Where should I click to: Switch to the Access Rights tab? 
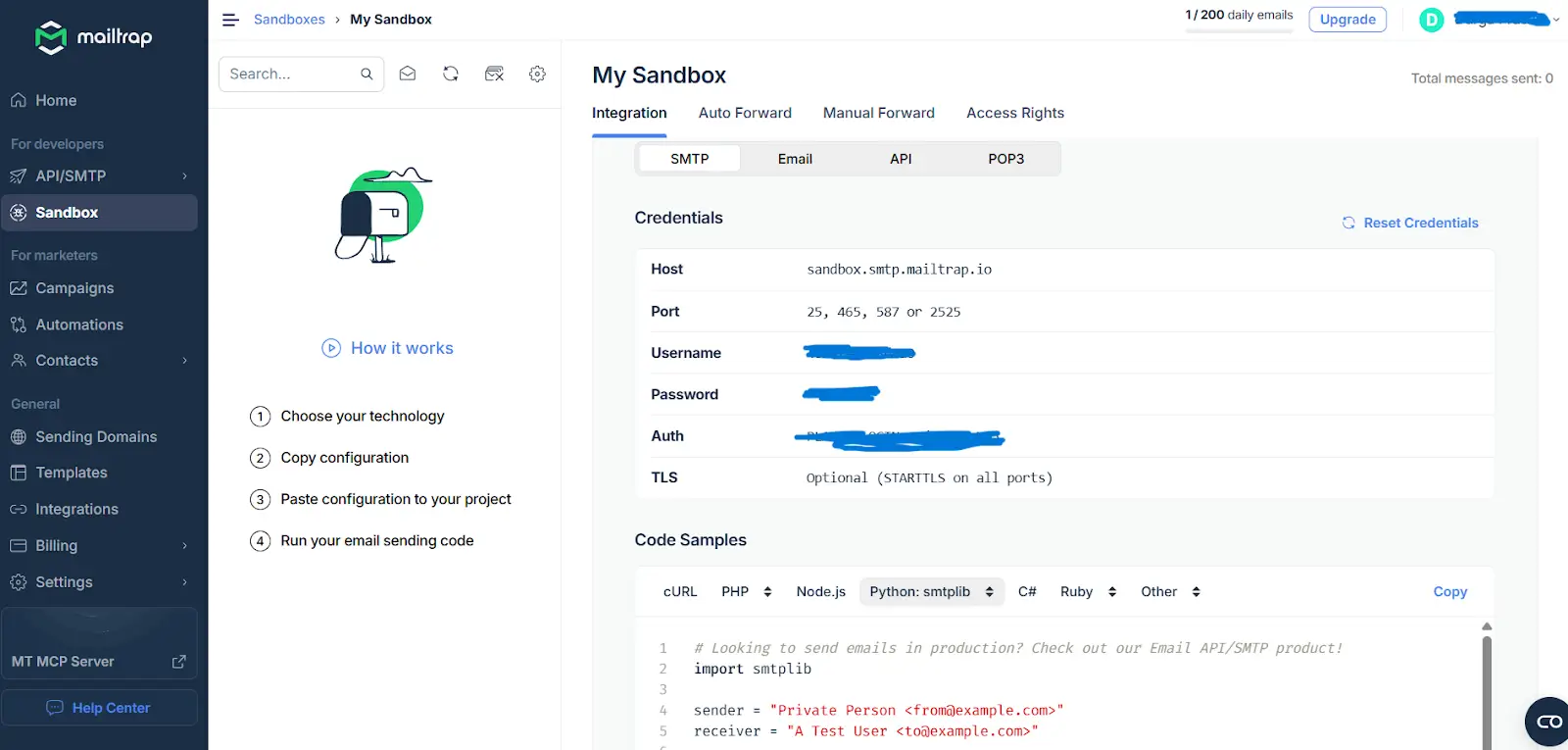coord(1015,113)
